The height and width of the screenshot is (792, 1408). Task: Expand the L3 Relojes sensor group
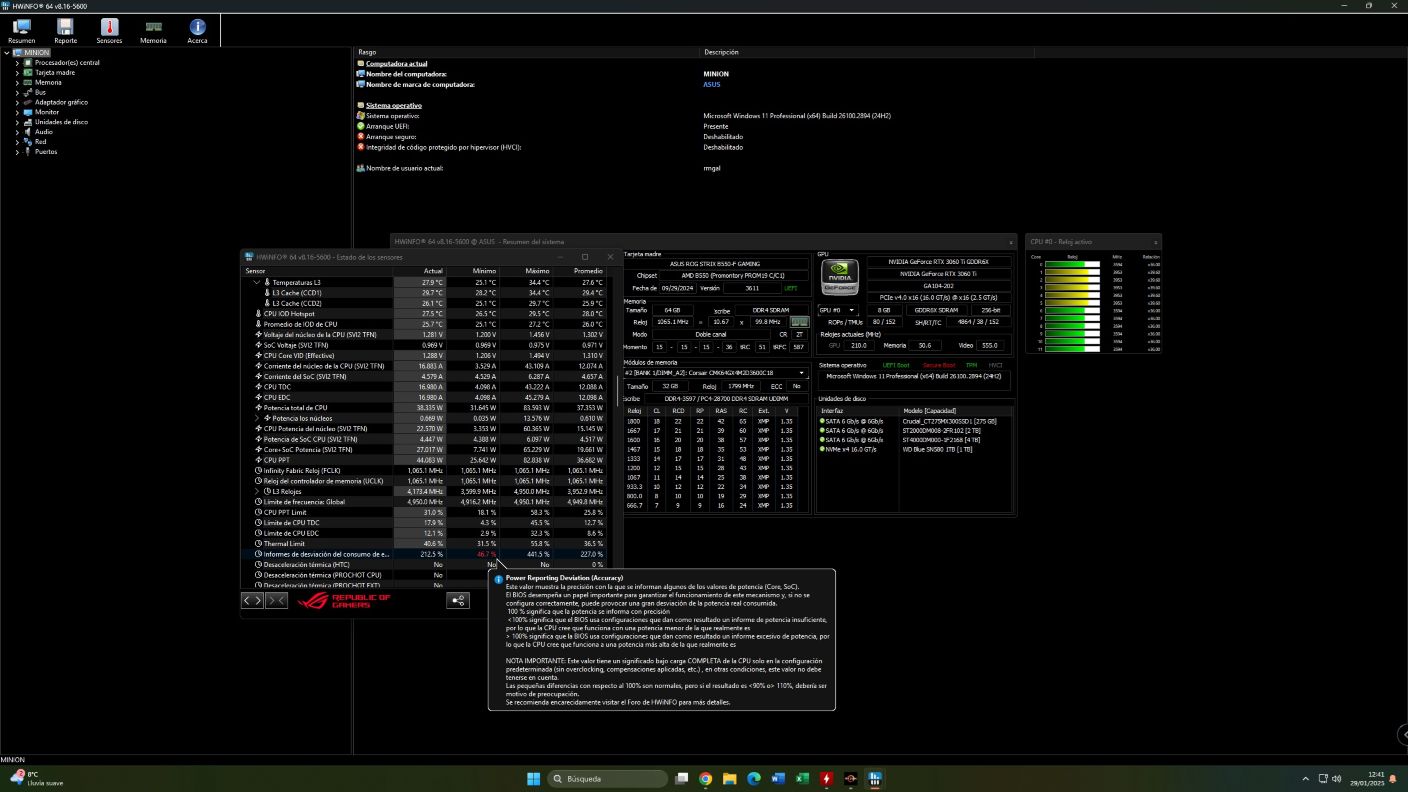[257, 492]
